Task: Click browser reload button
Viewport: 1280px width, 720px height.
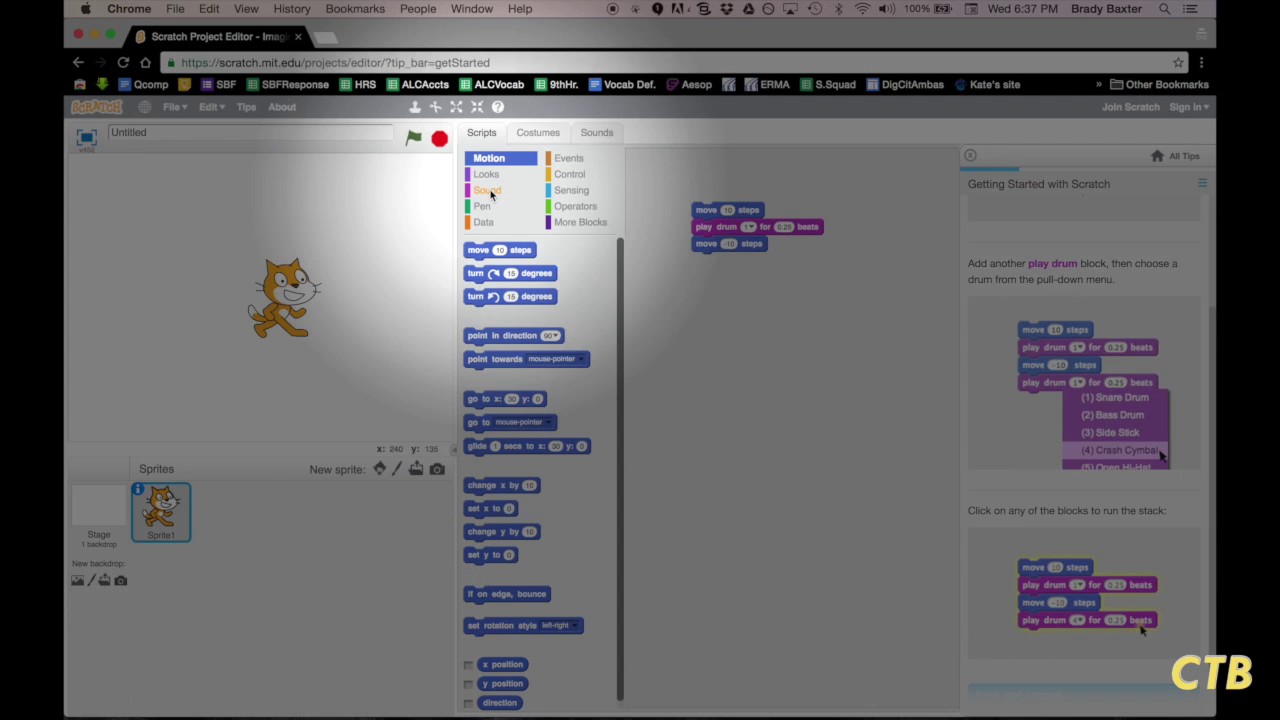Action: (123, 62)
